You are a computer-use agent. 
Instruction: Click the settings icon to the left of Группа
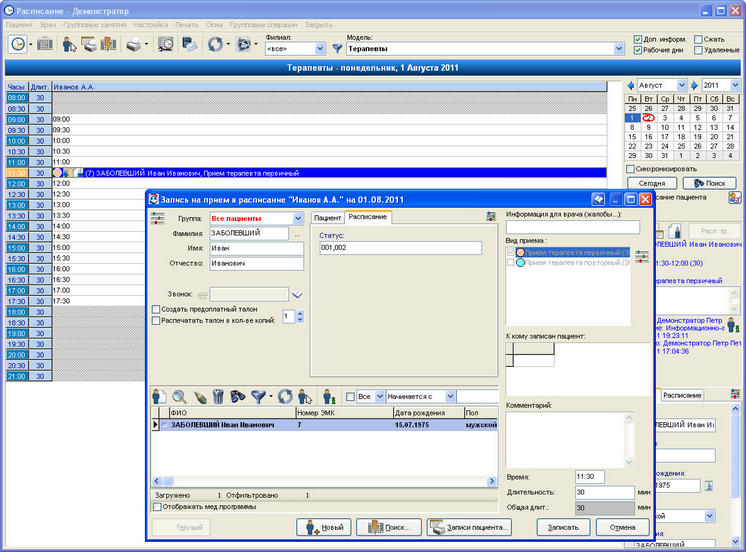(157, 219)
